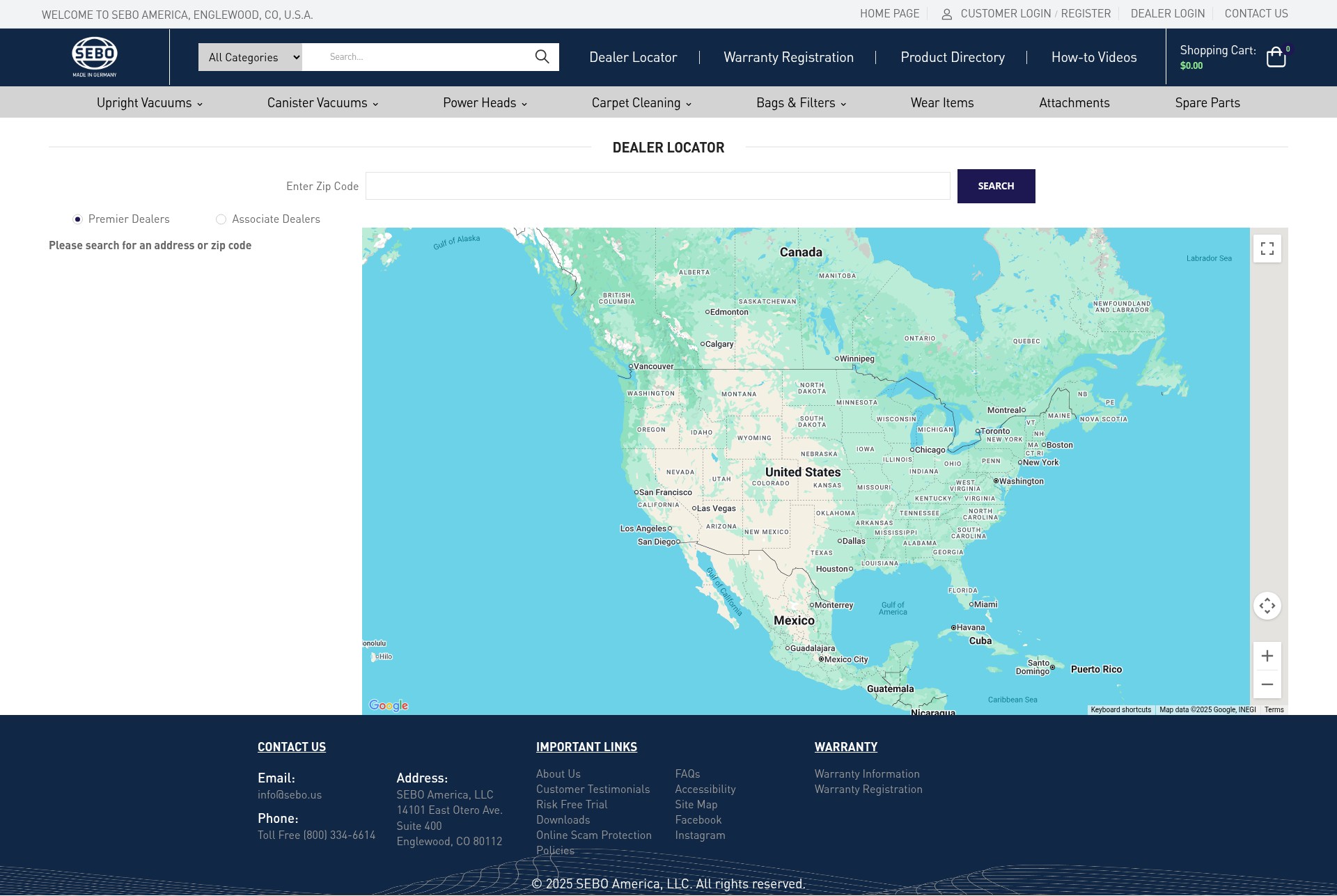The height and width of the screenshot is (896, 1337).
Task: Open Customer Testimonials link
Action: pos(593,789)
